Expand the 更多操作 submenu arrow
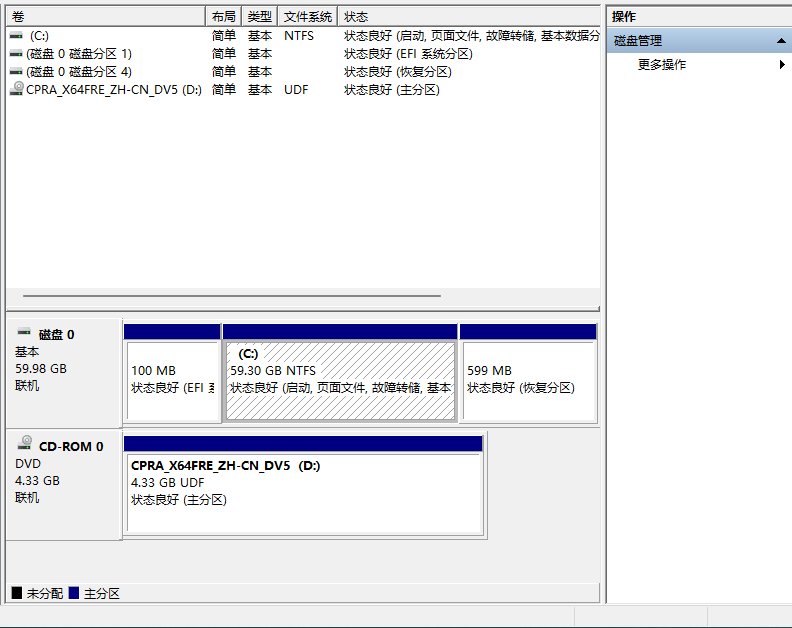The width and height of the screenshot is (792, 628). point(782,65)
